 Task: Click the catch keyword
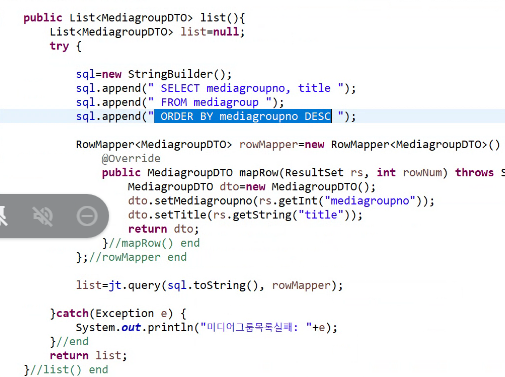72,313
